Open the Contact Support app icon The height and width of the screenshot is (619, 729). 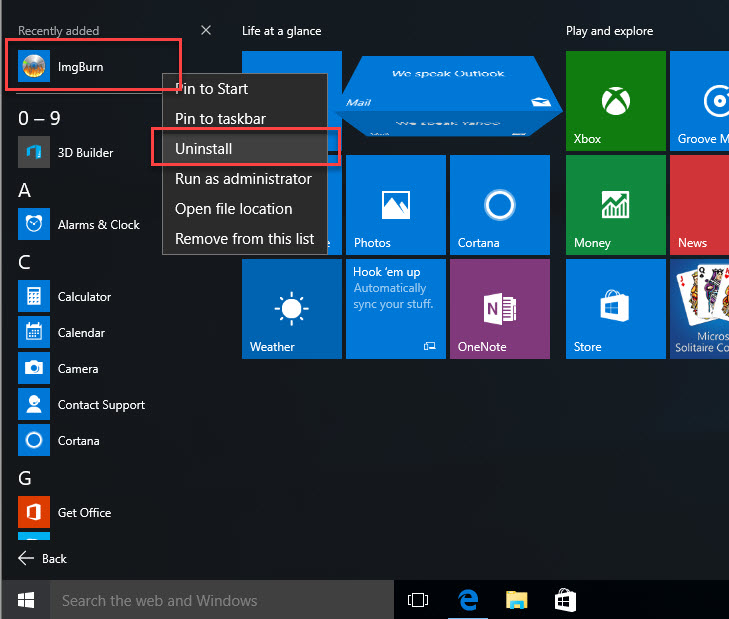tap(34, 404)
